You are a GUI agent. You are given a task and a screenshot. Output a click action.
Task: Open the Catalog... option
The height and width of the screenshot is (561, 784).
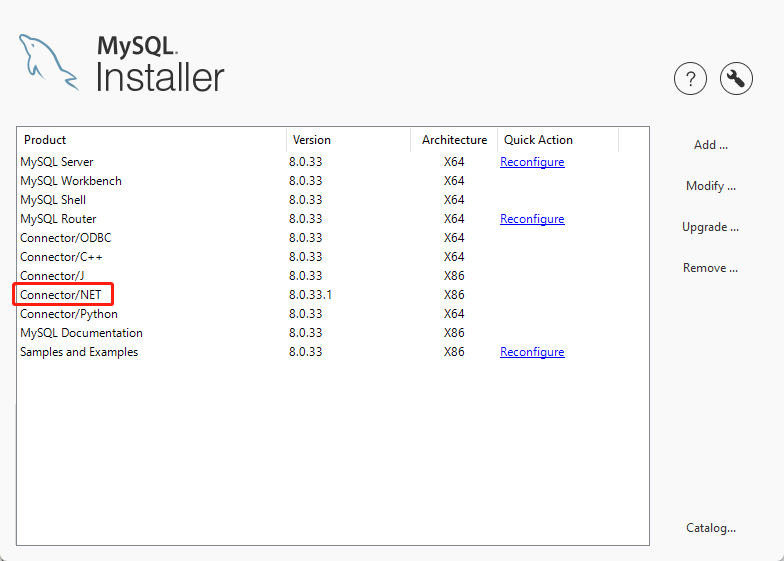coord(710,528)
